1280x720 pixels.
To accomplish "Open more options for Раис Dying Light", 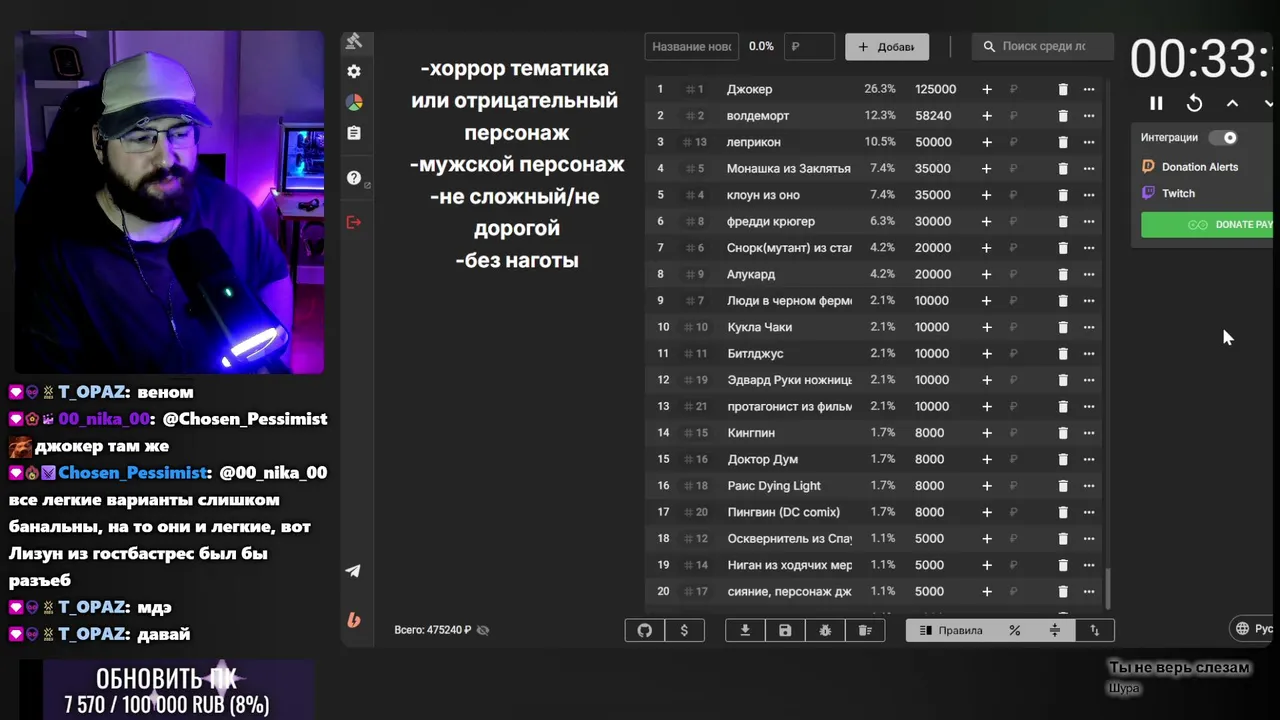I will point(1089,486).
